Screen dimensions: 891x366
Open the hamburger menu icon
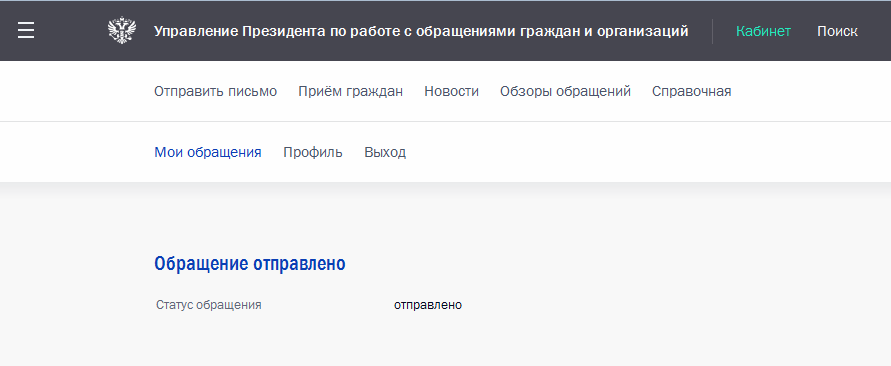coord(26,31)
